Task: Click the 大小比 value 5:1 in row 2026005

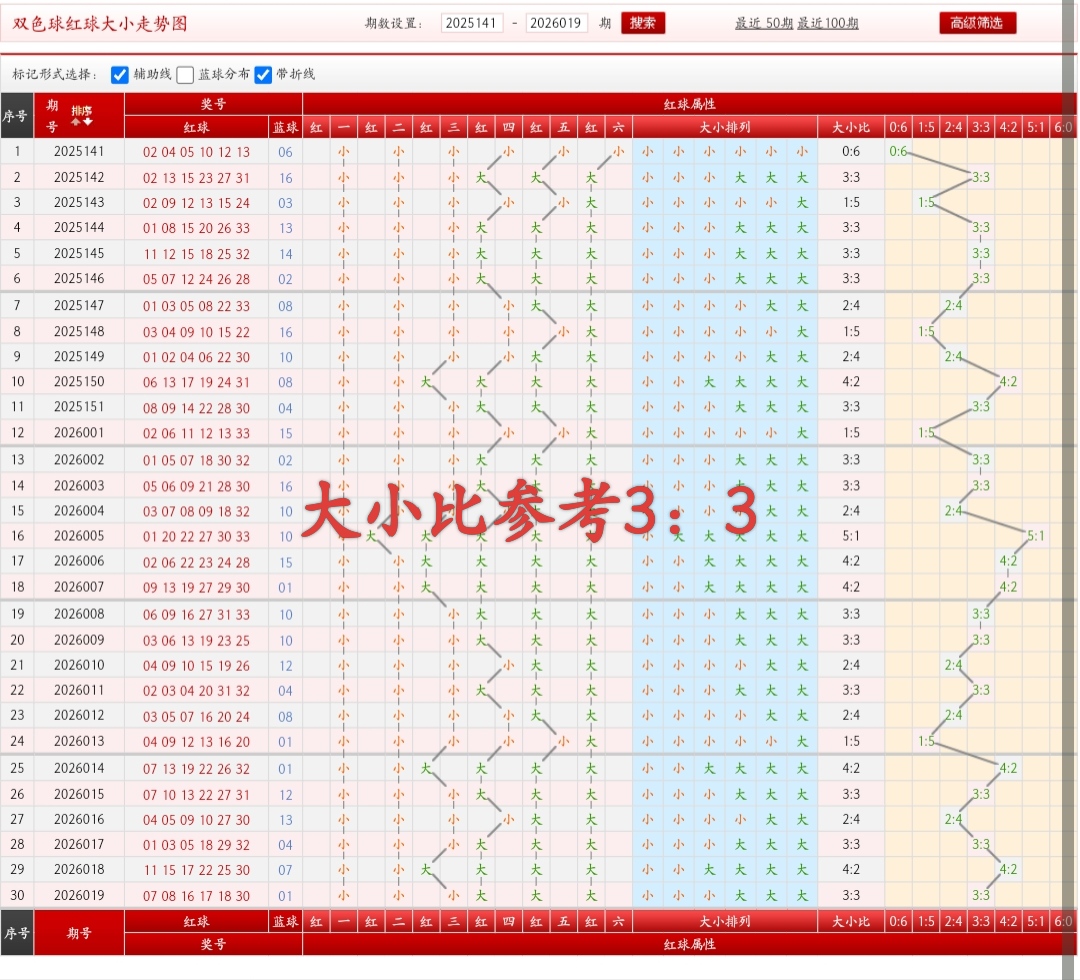Action: coord(851,535)
